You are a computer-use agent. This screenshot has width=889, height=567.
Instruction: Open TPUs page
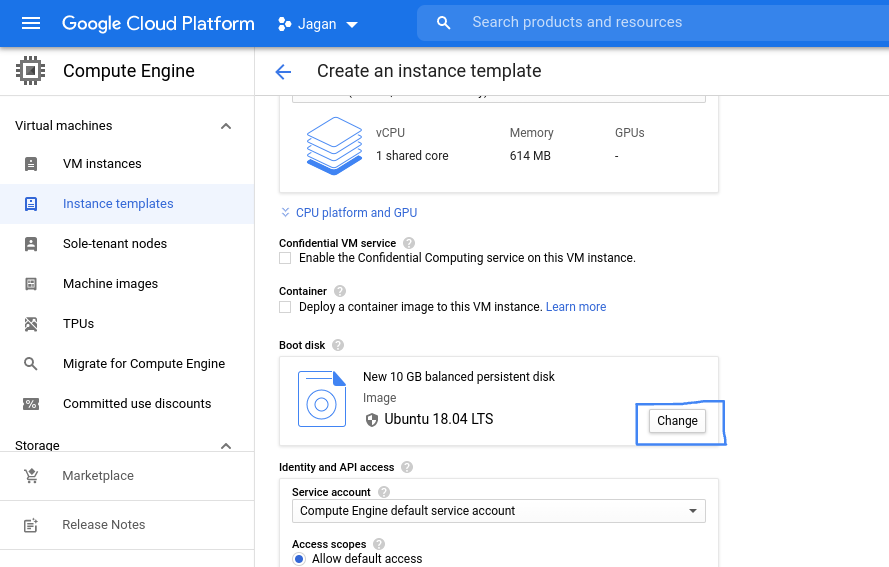[x=78, y=324]
